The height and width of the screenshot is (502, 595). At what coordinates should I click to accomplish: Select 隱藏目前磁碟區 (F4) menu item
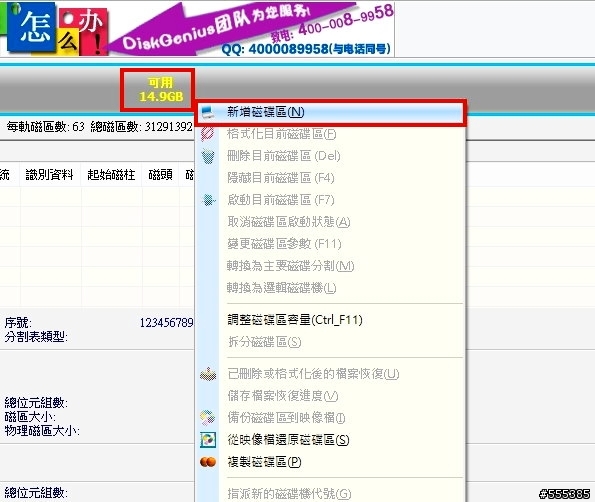[280, 178]
